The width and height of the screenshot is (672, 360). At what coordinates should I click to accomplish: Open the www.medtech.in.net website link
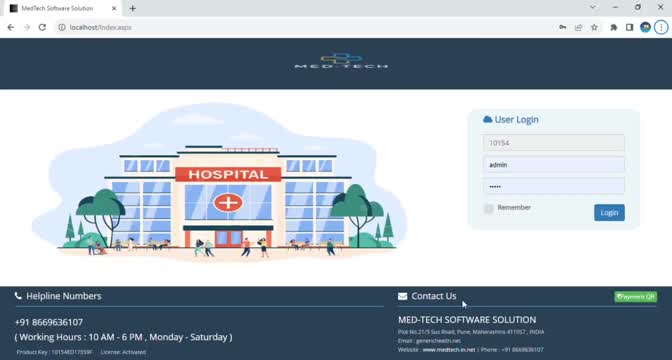(449, 350)
